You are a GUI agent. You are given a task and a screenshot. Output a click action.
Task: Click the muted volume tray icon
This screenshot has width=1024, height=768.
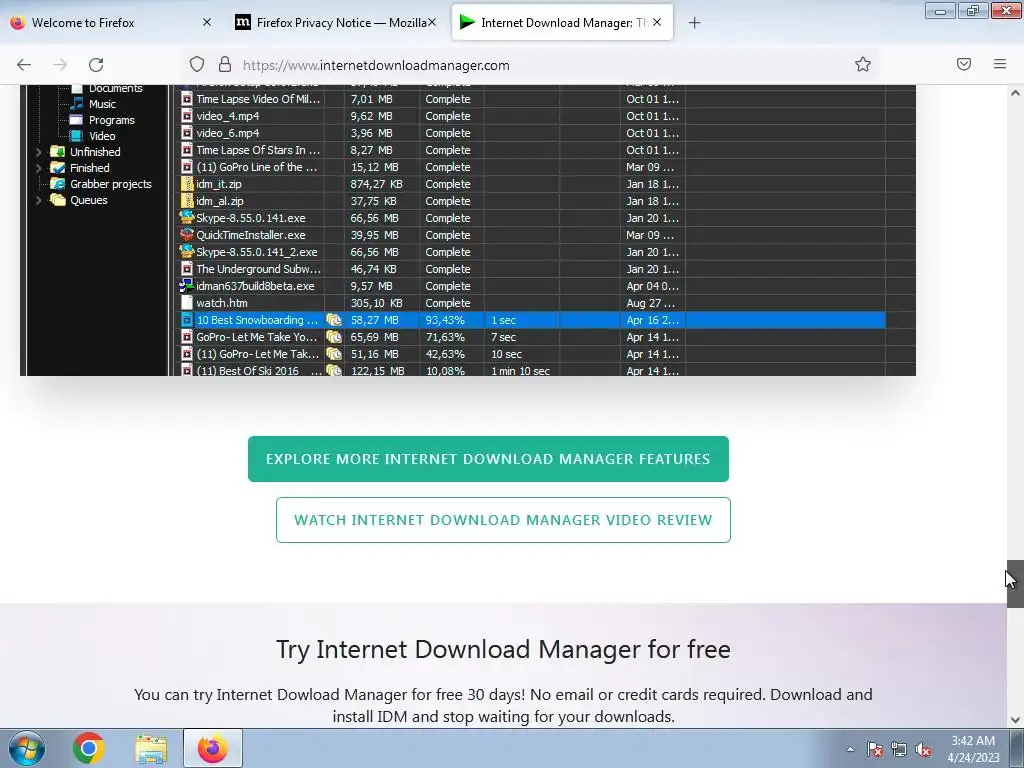tap(923, 749)
